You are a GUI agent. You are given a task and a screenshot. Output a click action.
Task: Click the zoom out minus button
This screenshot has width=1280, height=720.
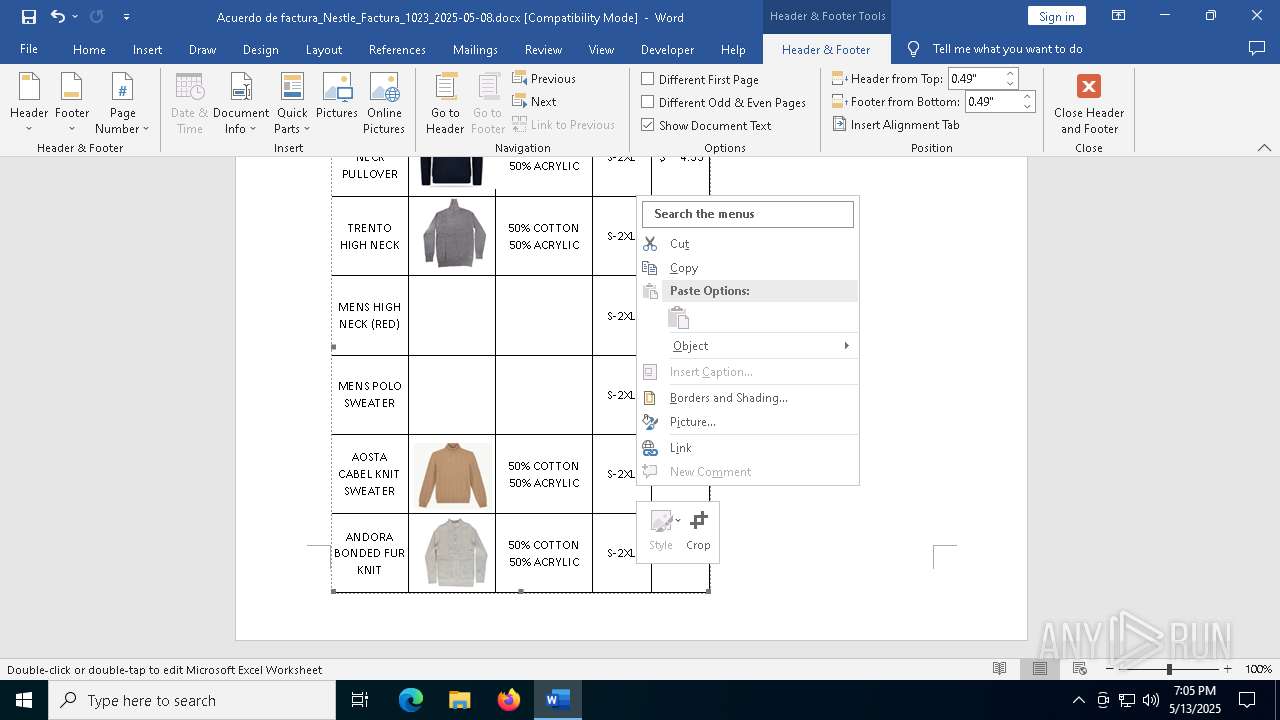[x=1109, y=669]
